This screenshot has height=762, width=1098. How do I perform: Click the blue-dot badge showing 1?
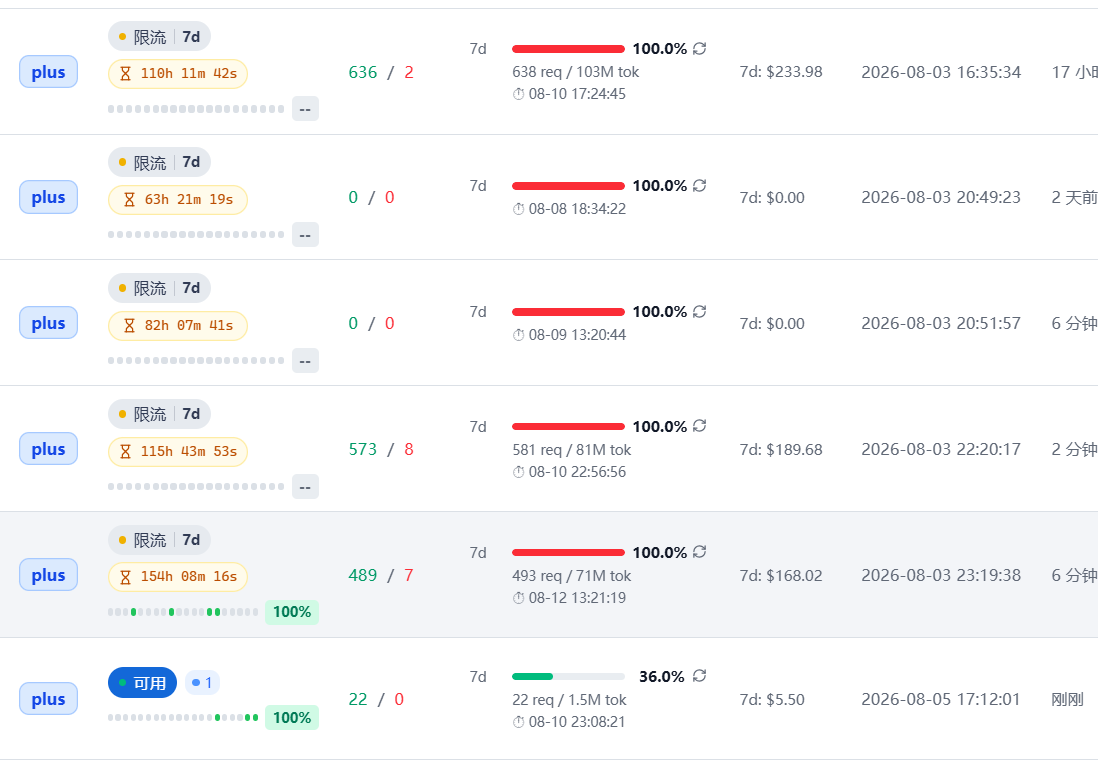point(202,682)
